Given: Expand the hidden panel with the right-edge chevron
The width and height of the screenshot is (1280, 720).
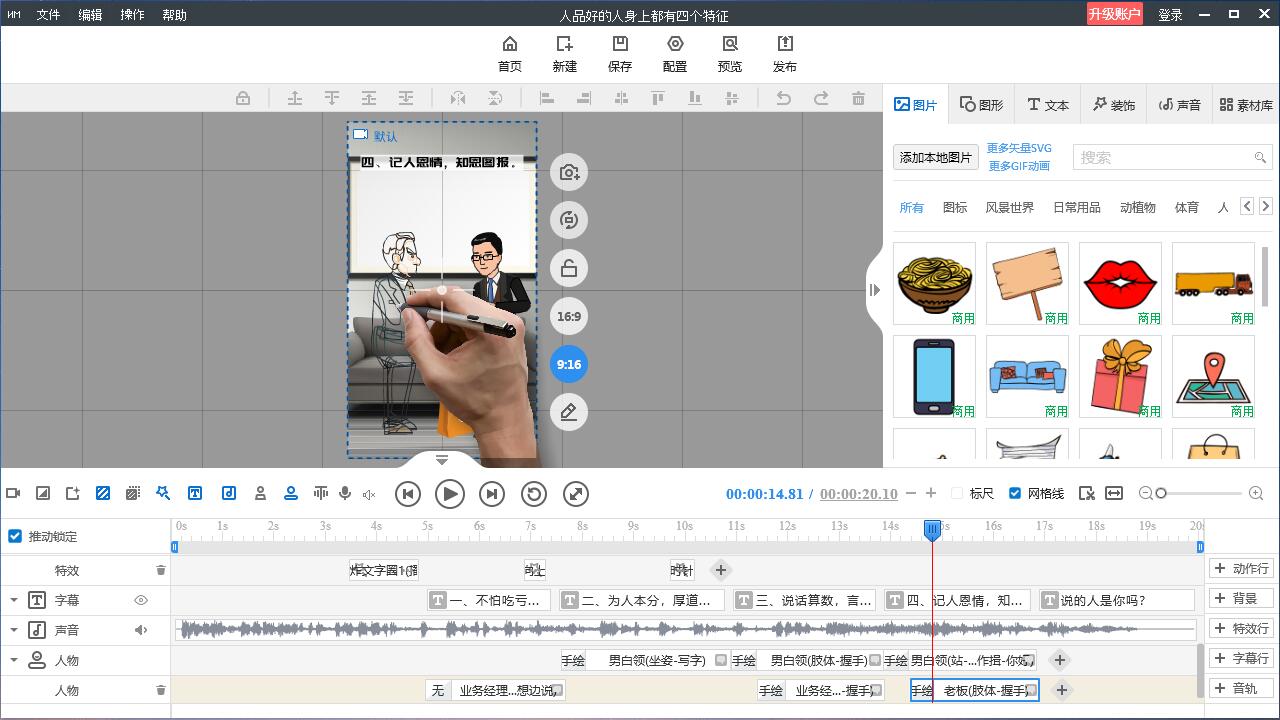Looking at the screenshot, I should [x=875, y=290].
